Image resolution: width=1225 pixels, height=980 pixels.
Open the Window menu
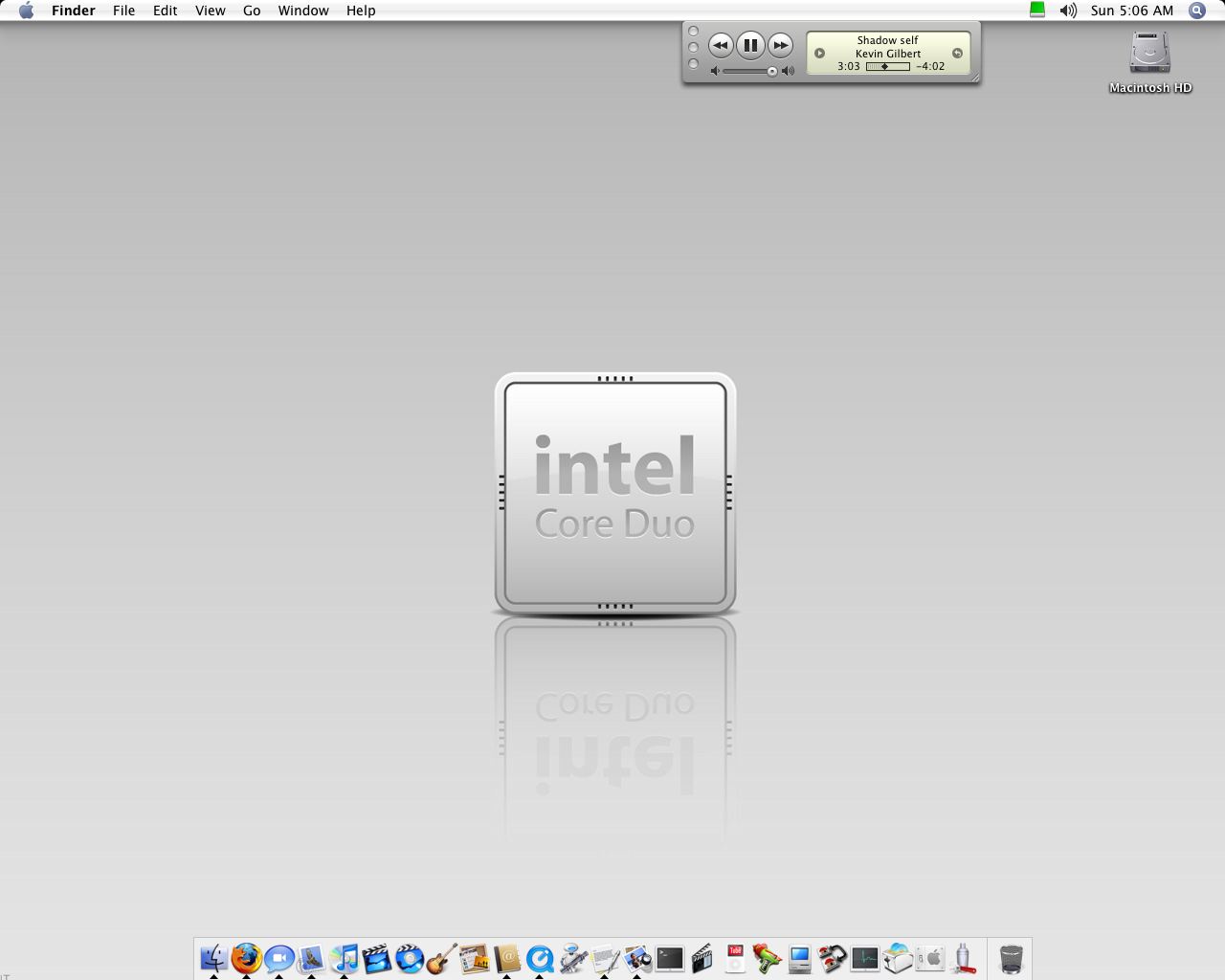(303, 11)
